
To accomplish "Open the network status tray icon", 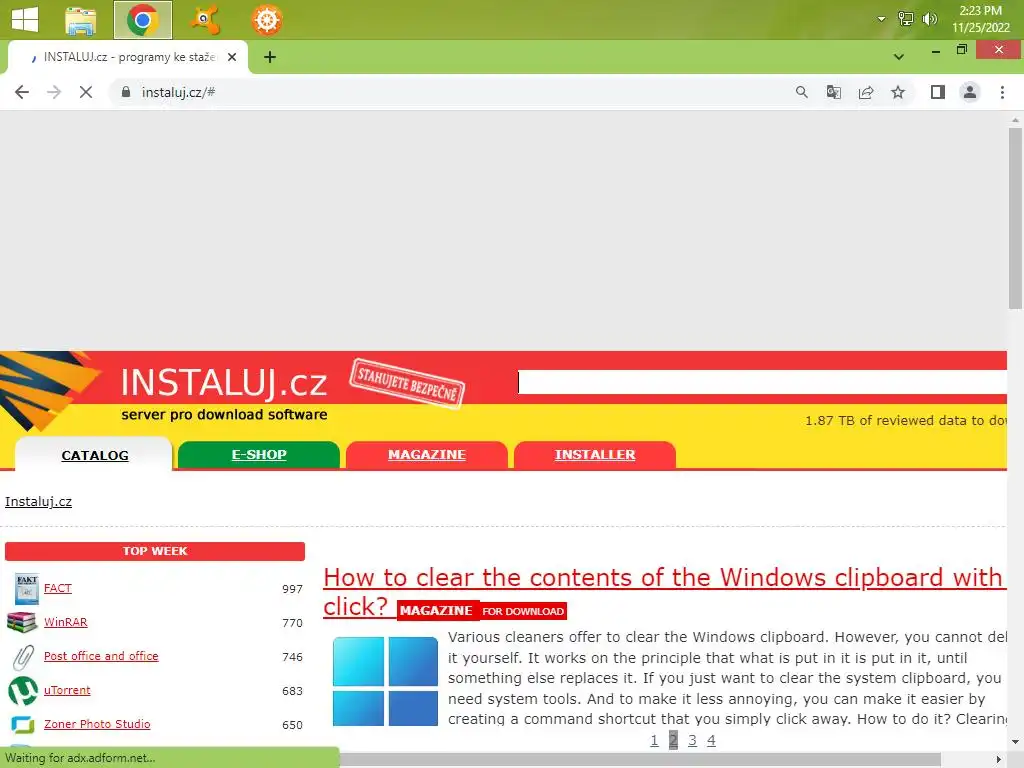I will [905, 19].
